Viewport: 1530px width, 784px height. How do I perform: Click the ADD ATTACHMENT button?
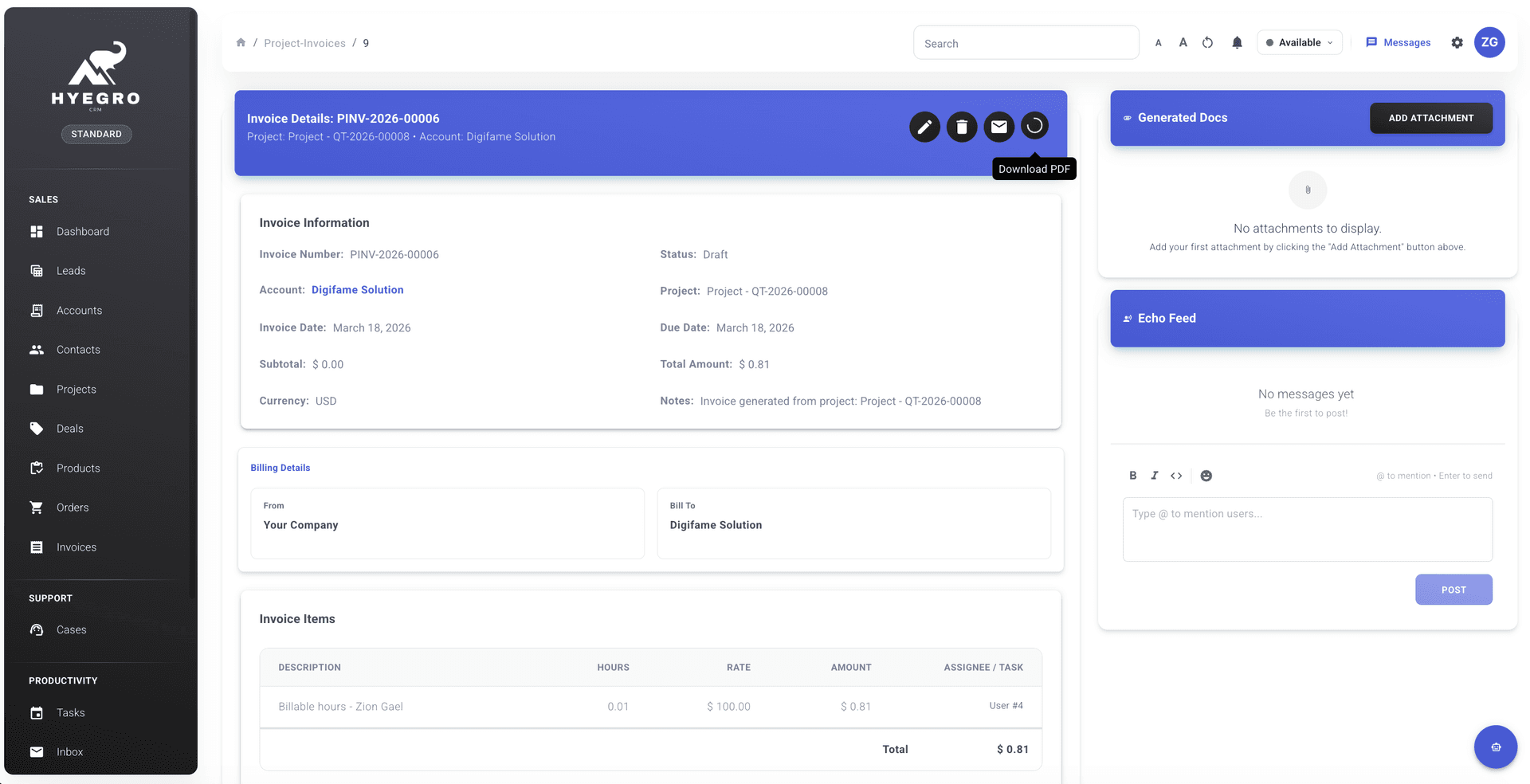click(1431, 117)
